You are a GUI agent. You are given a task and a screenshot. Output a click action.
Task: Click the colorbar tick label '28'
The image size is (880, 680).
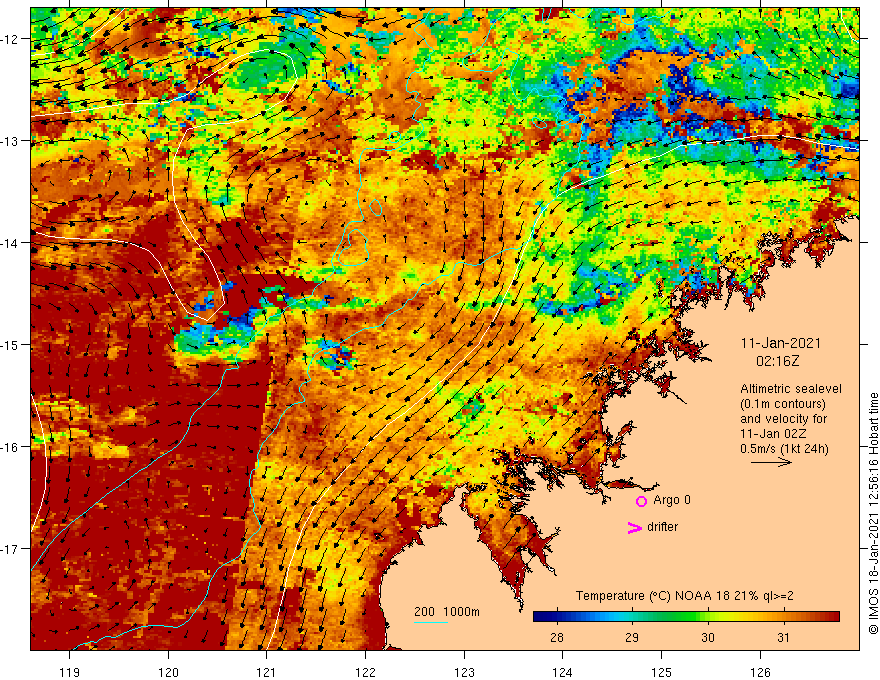pos(557,637)
